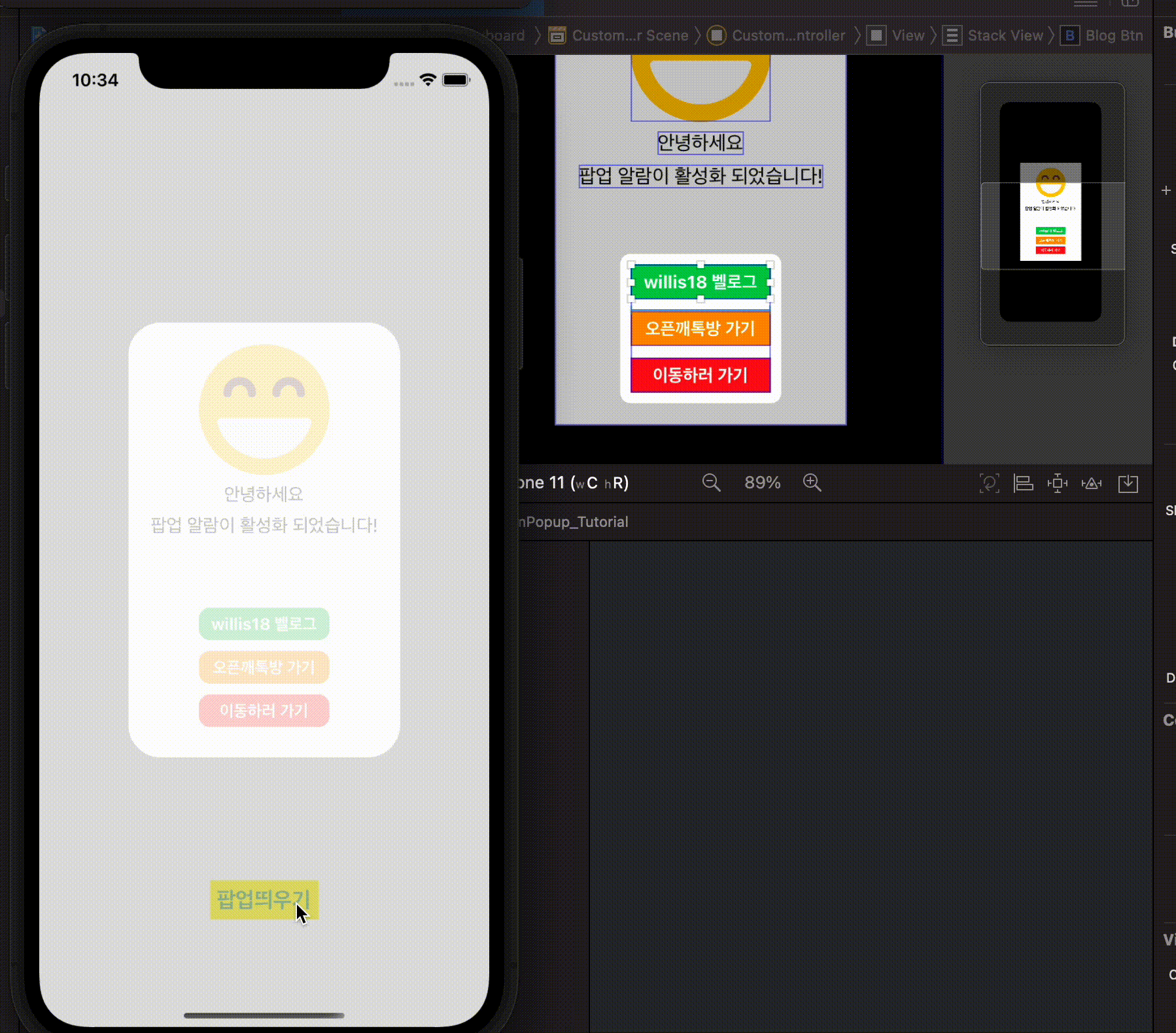Click the 팝업띄우기 button in the simulator

click(264, 900)
